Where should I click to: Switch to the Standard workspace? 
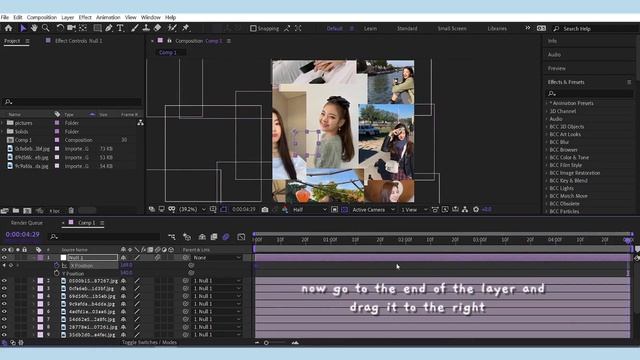coord(407,29)
